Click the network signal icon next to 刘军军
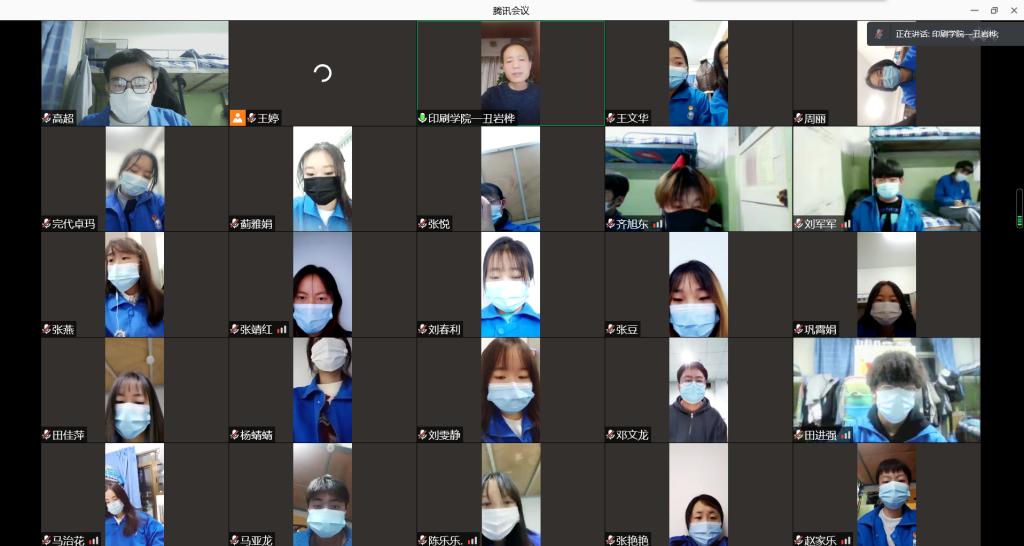1024x546 pixels. tap(846, 224)
